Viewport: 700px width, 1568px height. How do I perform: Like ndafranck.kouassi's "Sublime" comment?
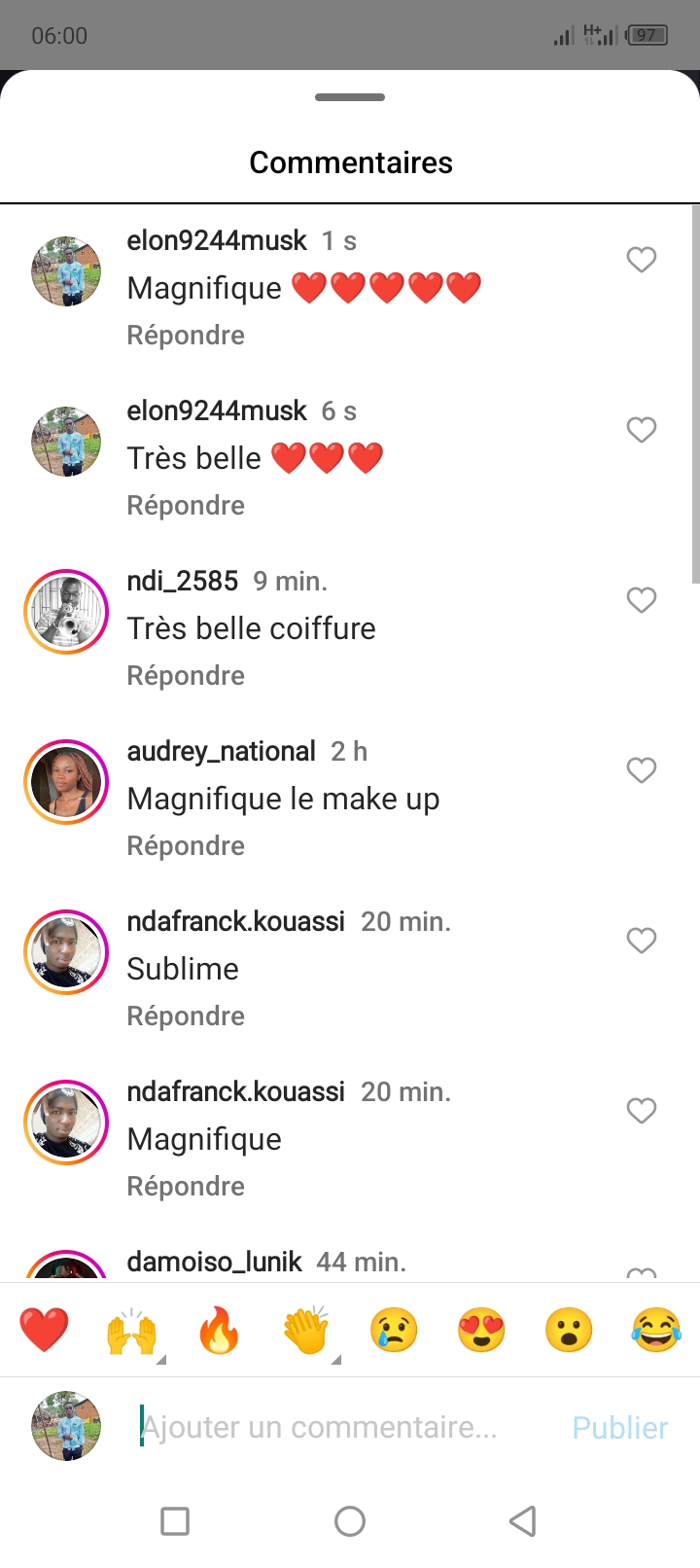(x=641, y=941)
